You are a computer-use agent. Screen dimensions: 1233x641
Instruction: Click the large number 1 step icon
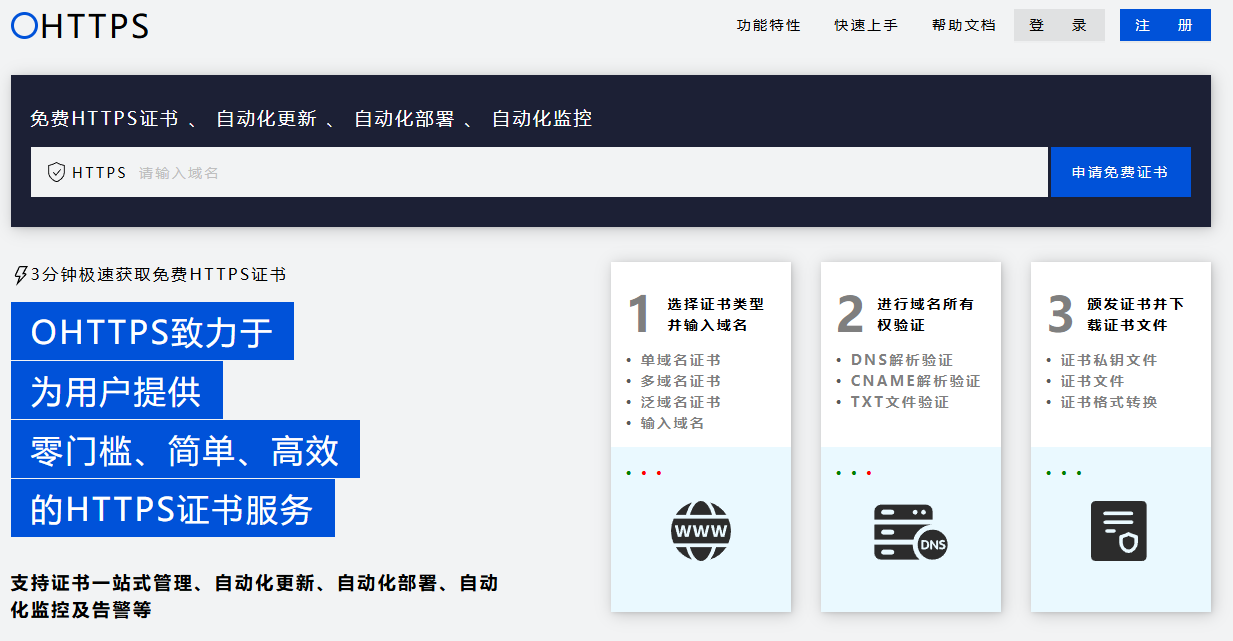639,315
